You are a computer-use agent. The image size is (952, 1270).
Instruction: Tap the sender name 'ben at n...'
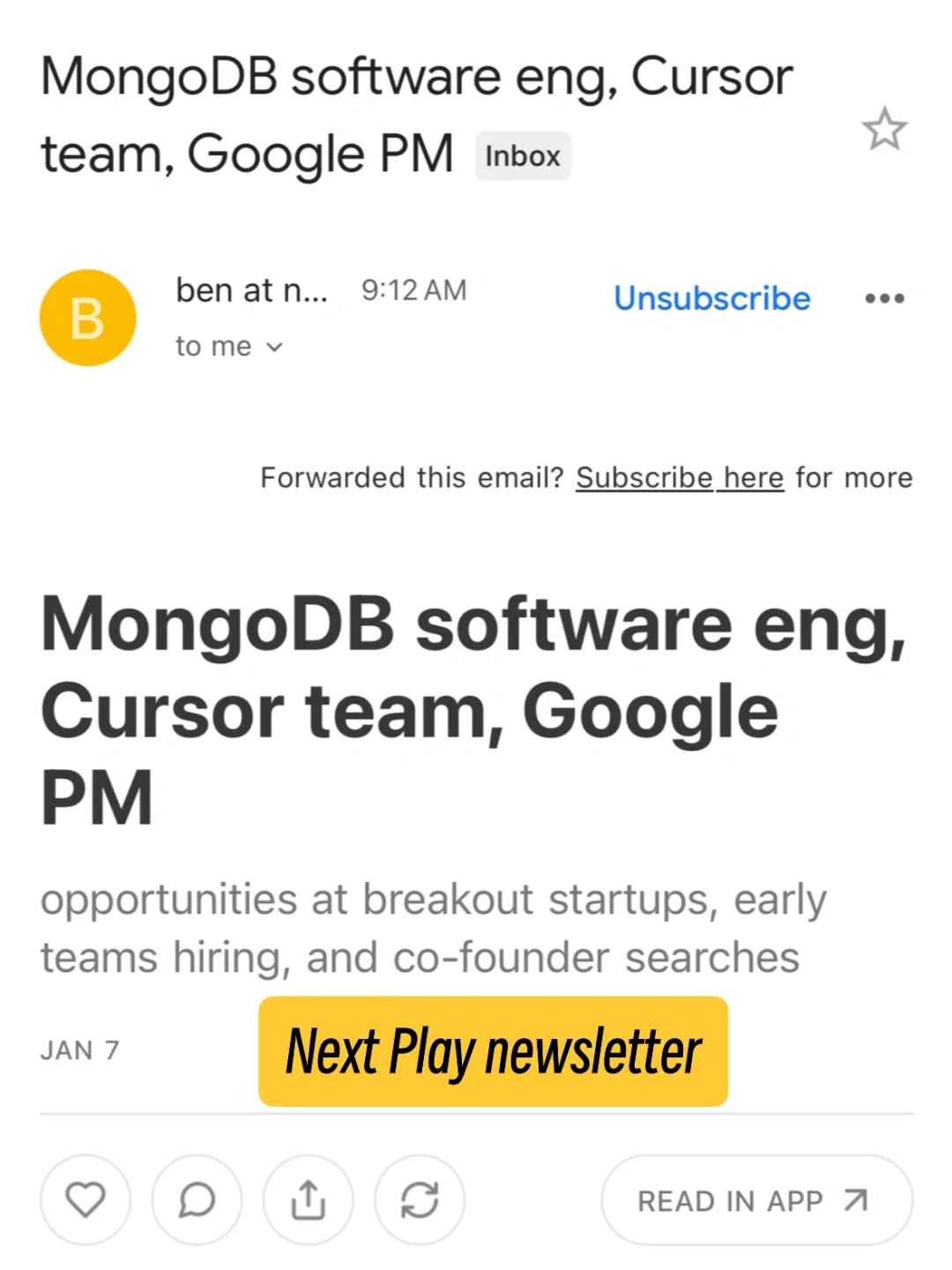click(251, 290)
